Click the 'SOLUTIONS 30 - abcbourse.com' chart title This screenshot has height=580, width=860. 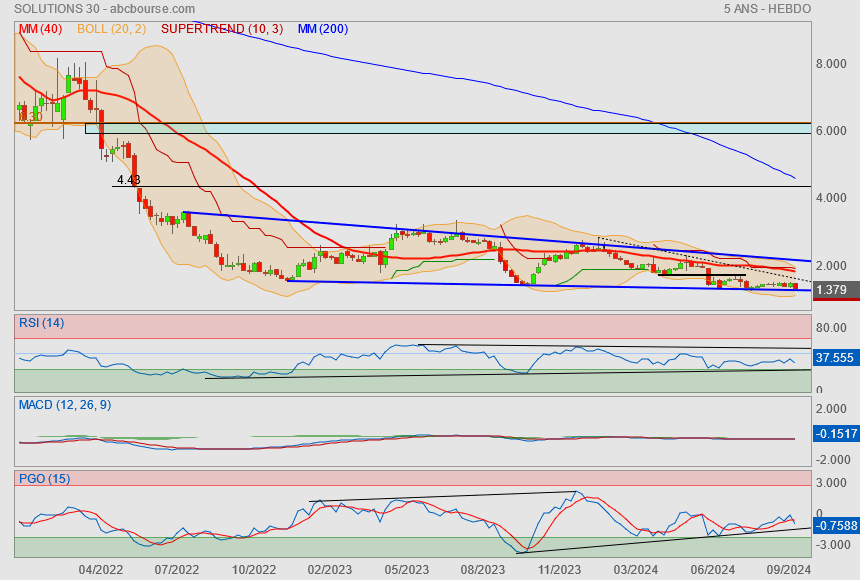pyautogui.click(x=104, y=9)
